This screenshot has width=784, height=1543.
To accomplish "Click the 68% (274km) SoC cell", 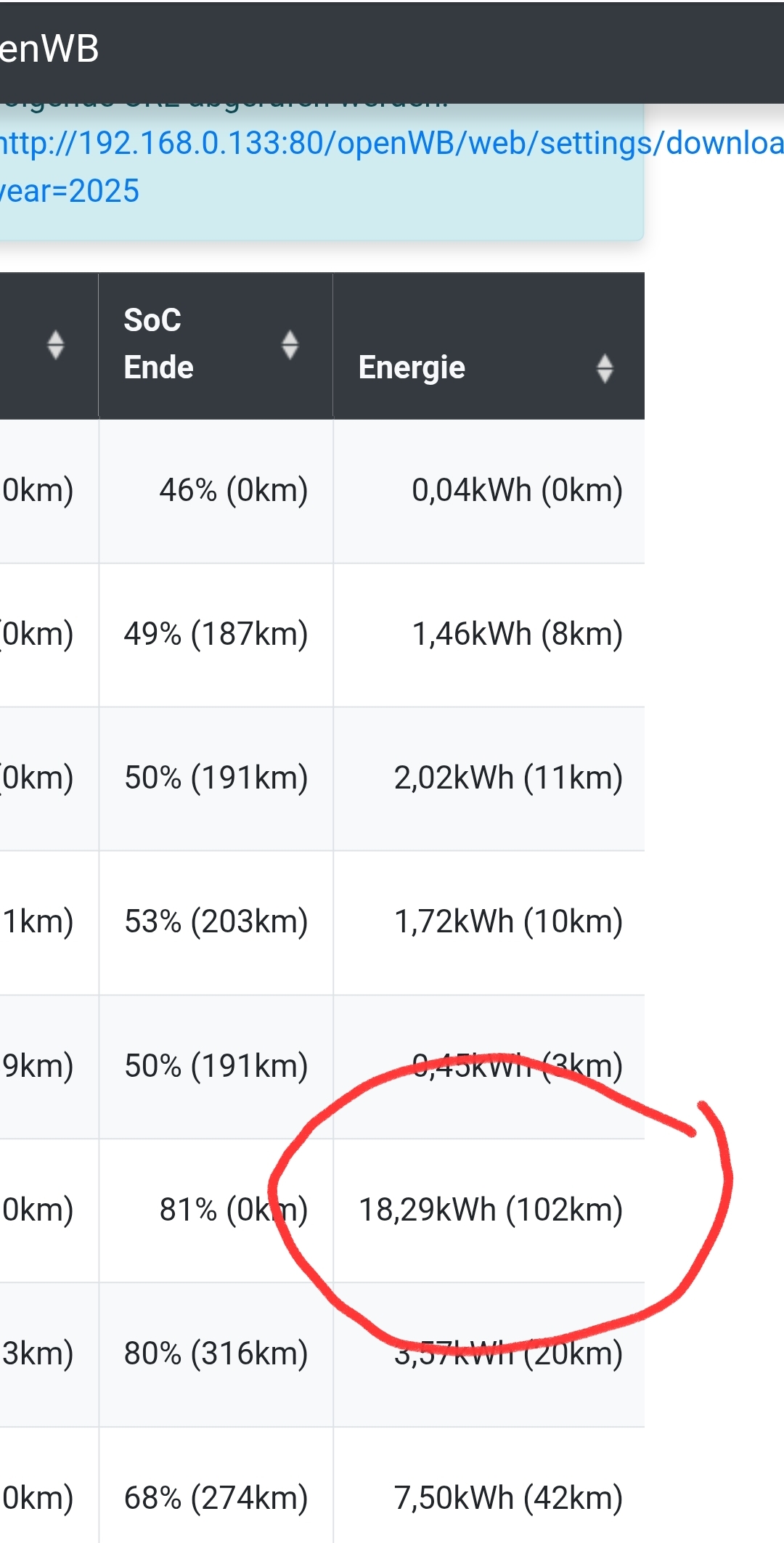I will (x=216, y=1497).
